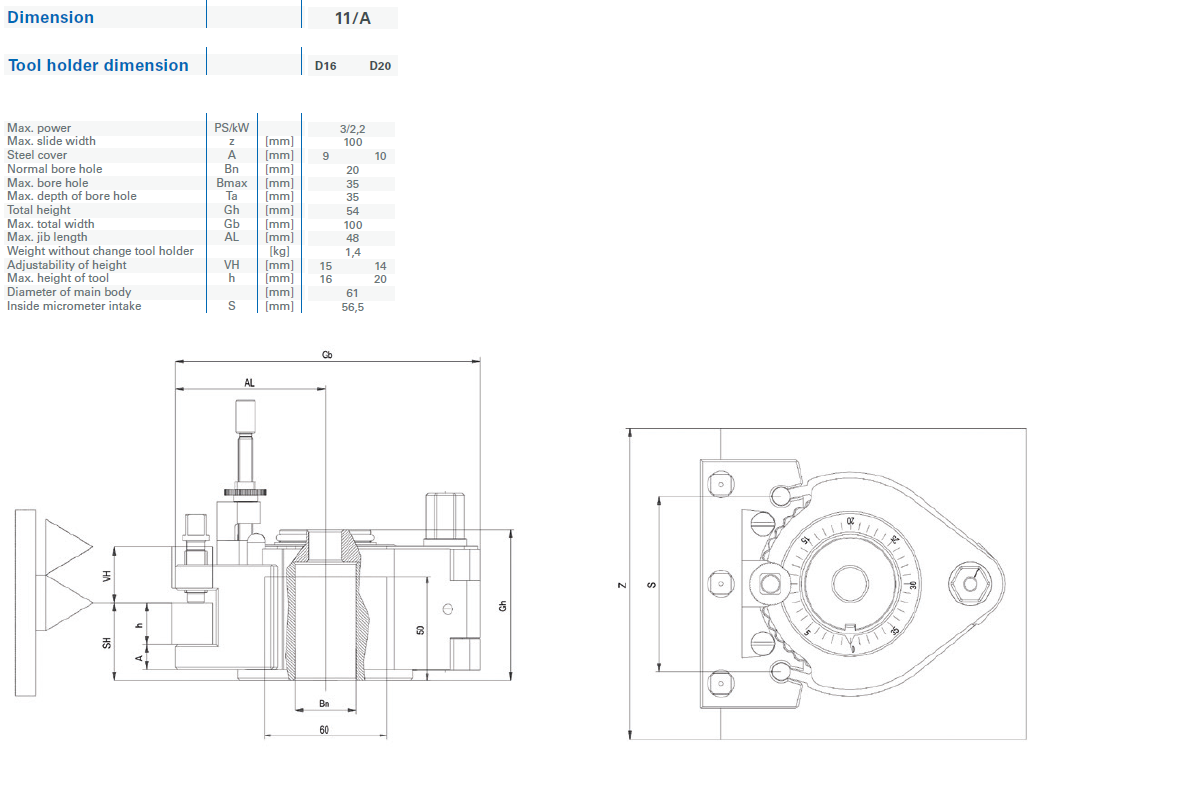Click the "Max. power" row label

pyautogui.click(x=39, y=128)
